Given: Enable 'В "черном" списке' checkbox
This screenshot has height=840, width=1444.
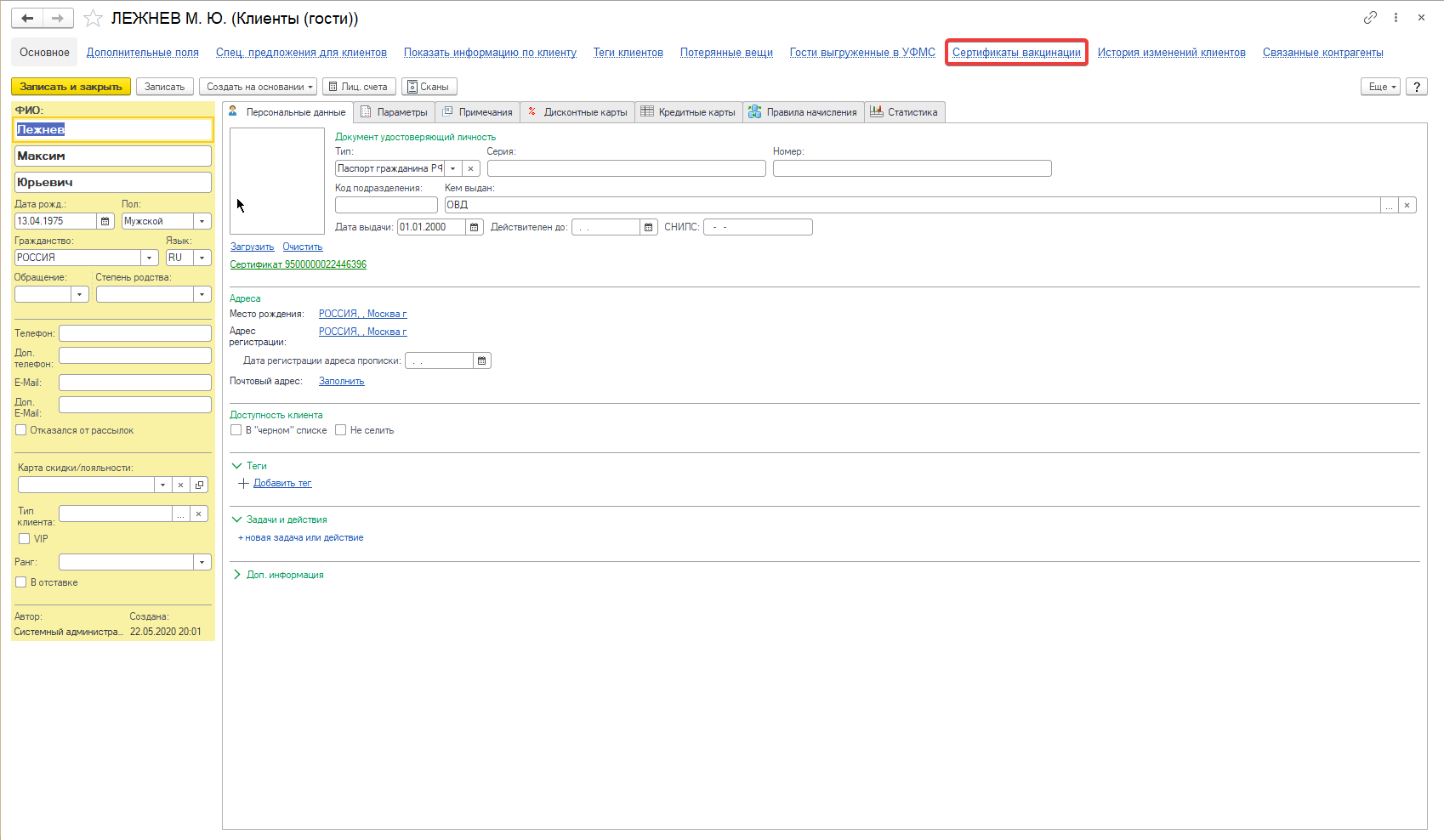Looking at the screenshot, I should pyautogui.click(x=236, y=430).
